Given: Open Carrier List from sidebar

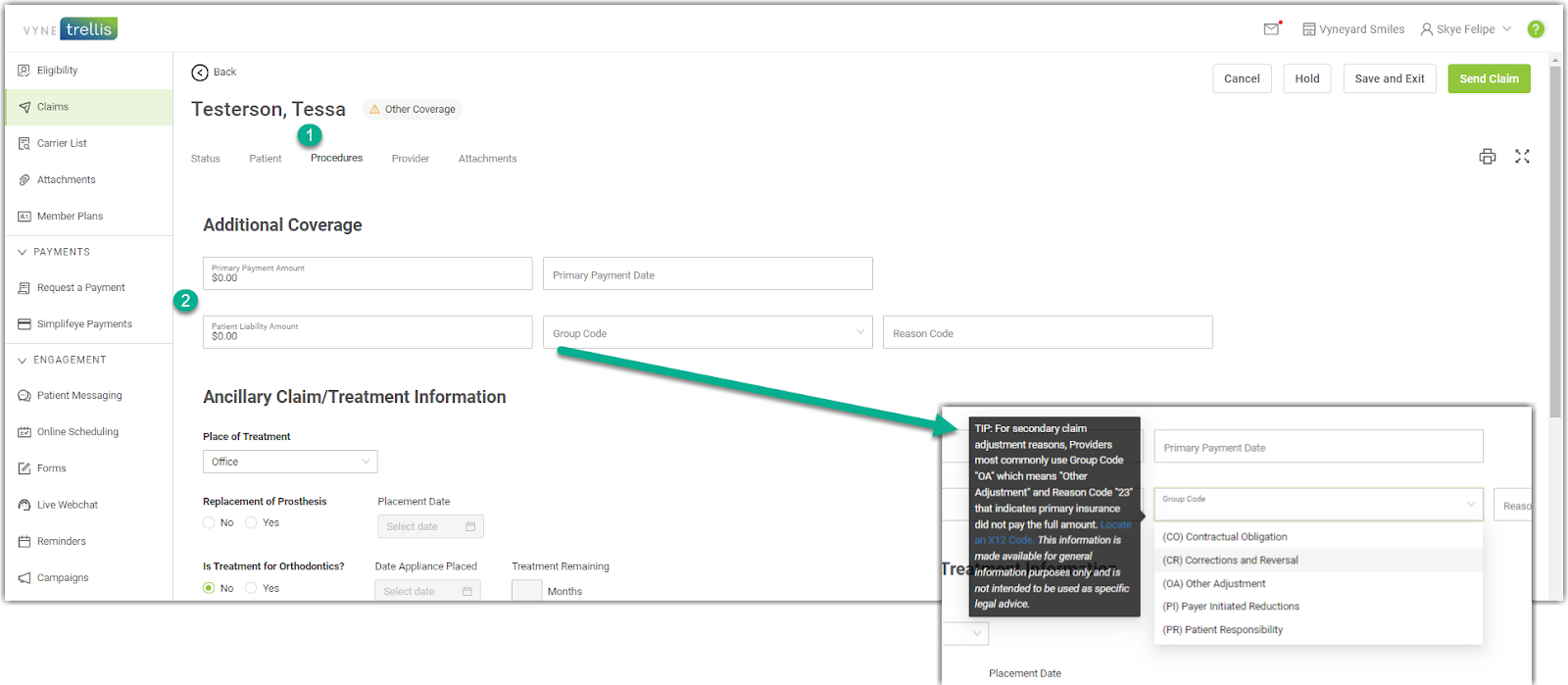Looking at the screenshot, I should [x=62, y=143].
